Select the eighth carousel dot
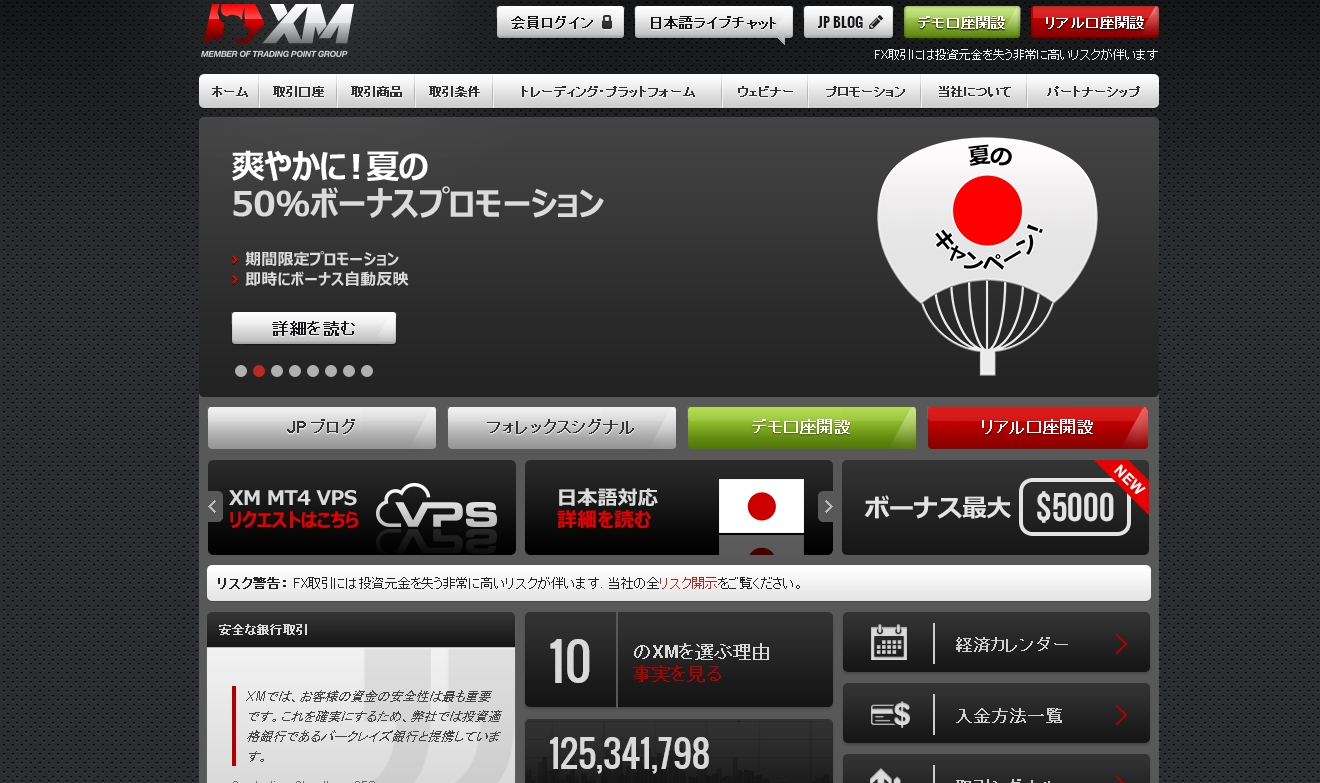 coord(367,371)
